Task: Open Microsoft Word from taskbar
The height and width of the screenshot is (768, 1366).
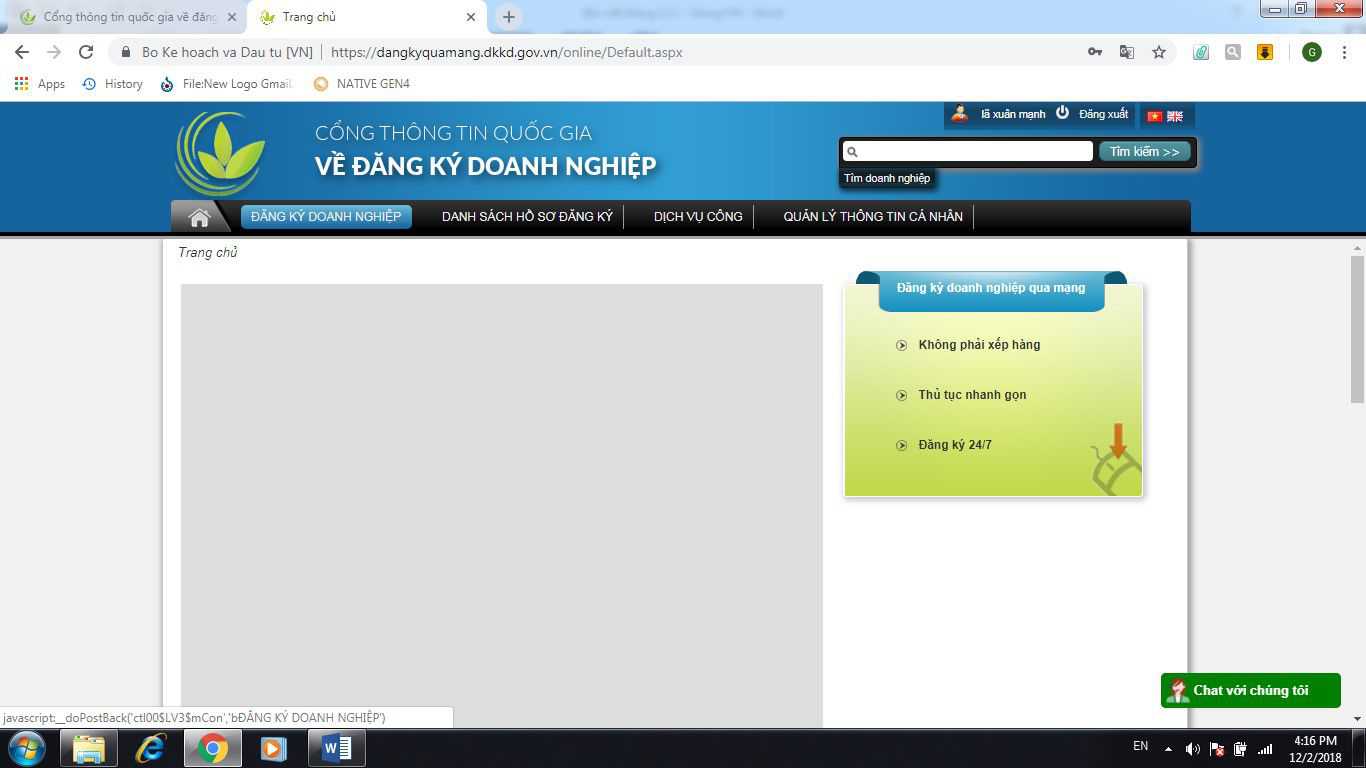Action: pyautogui.click(x=337, y=748)
